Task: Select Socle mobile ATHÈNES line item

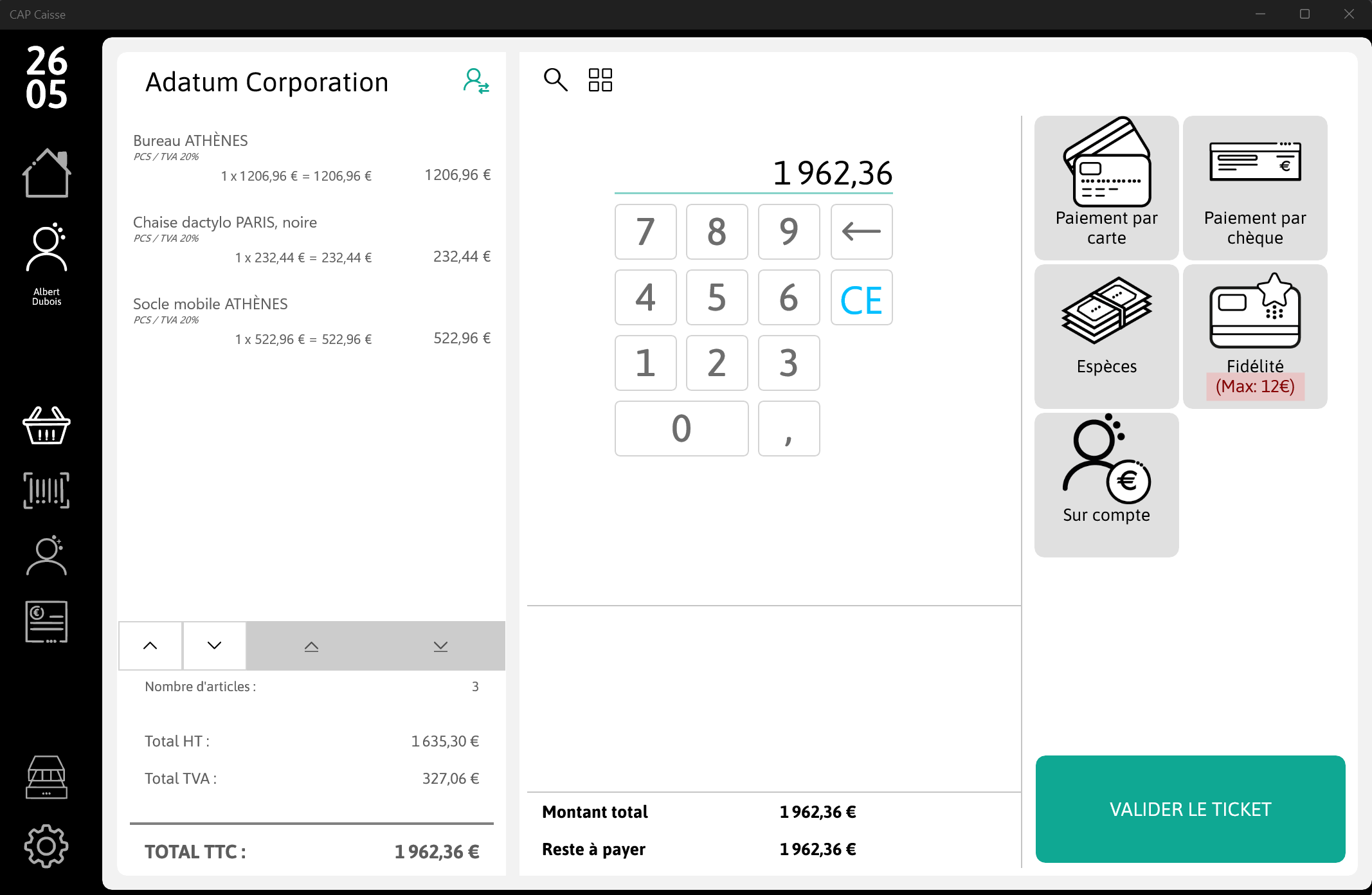Action: (x=312, y=321)
